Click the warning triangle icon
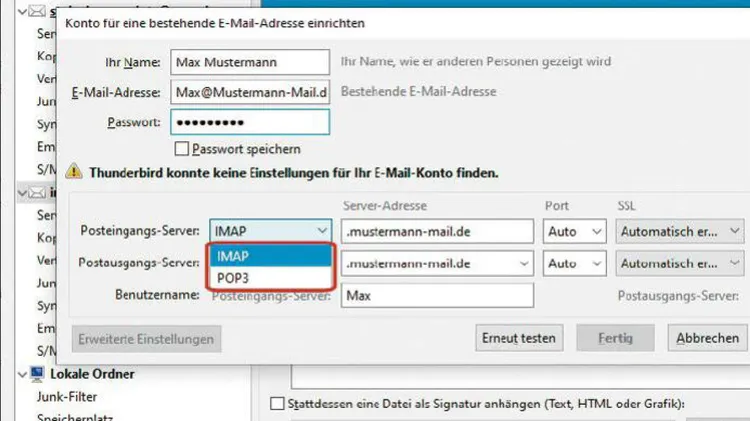The width and height of the screenshot is (750, 421). click(x=74, y=171)
